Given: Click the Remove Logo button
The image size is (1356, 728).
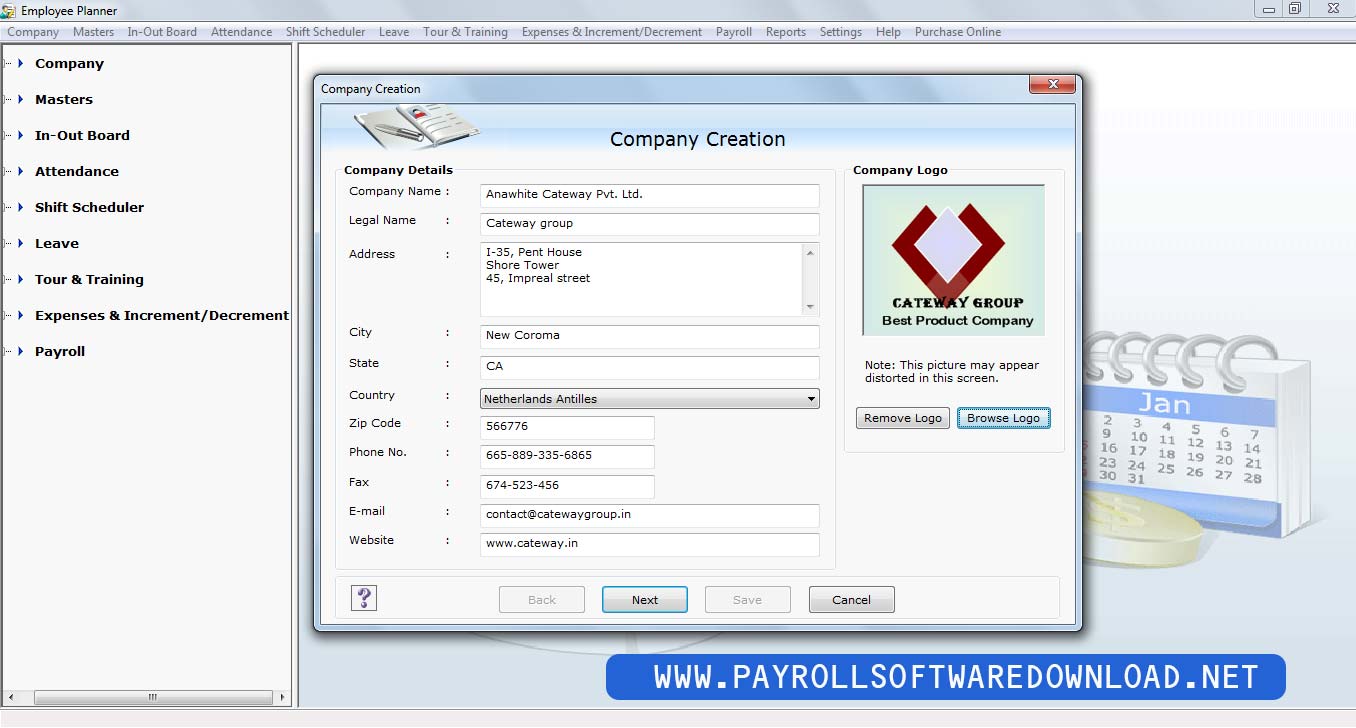Looking at the screenshot, I should coord(903,418).
